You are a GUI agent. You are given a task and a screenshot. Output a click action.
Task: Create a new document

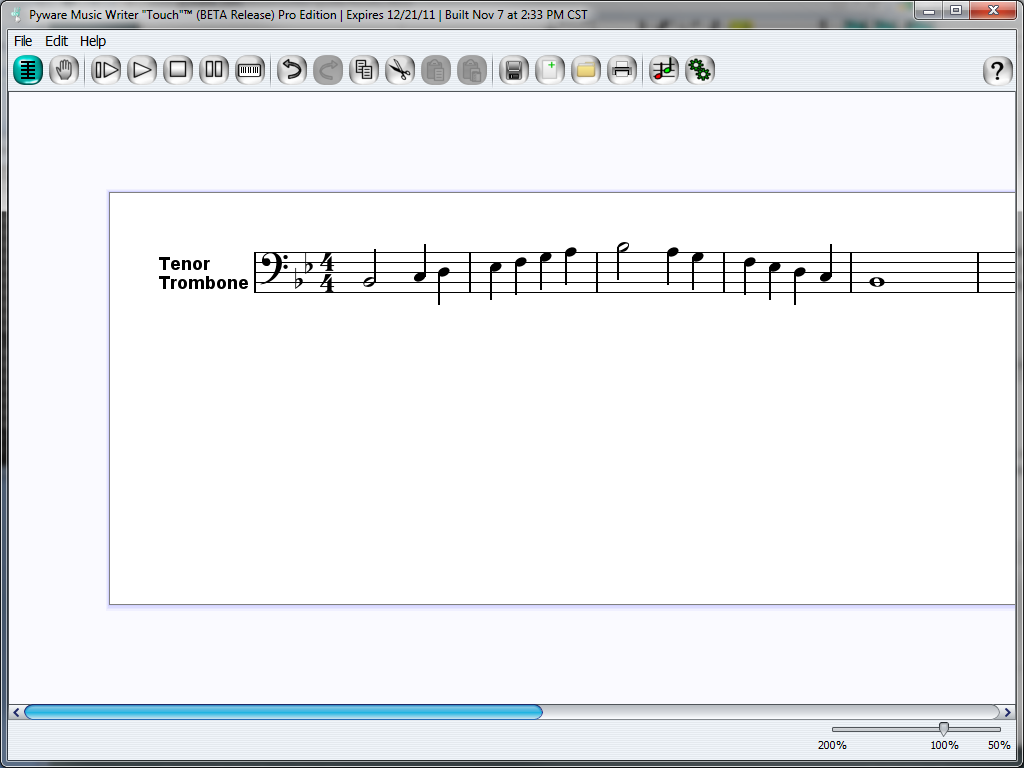550,70
